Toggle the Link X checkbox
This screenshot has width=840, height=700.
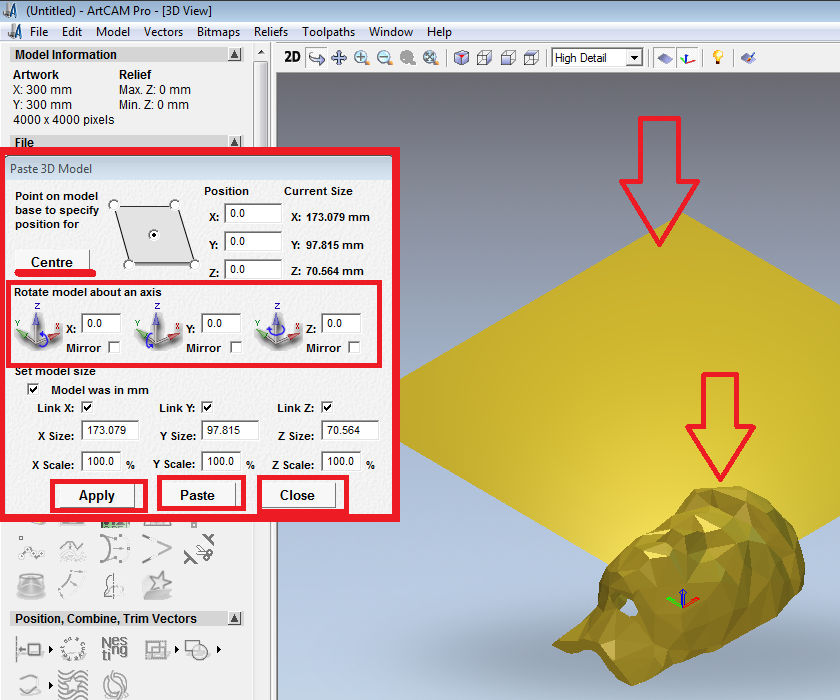pos(87,408)
